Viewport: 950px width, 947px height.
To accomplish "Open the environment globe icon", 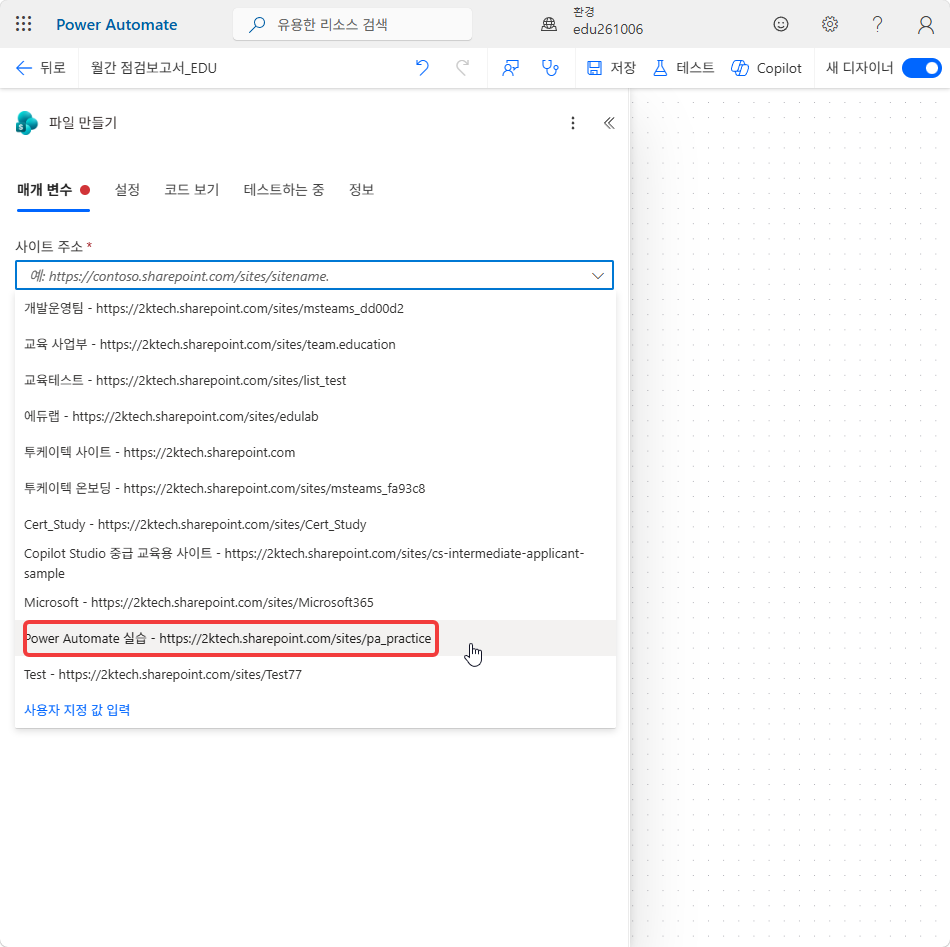I will pos(549,24).
